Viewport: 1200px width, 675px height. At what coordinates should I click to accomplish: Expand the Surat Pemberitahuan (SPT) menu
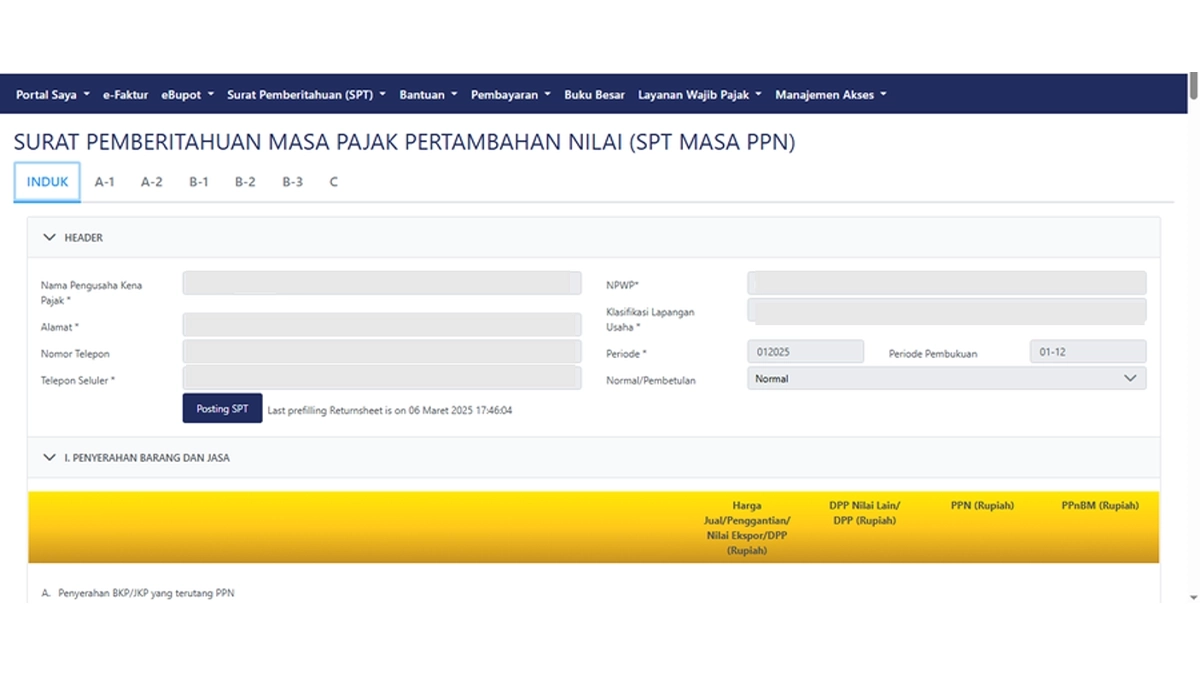point(306,95)
